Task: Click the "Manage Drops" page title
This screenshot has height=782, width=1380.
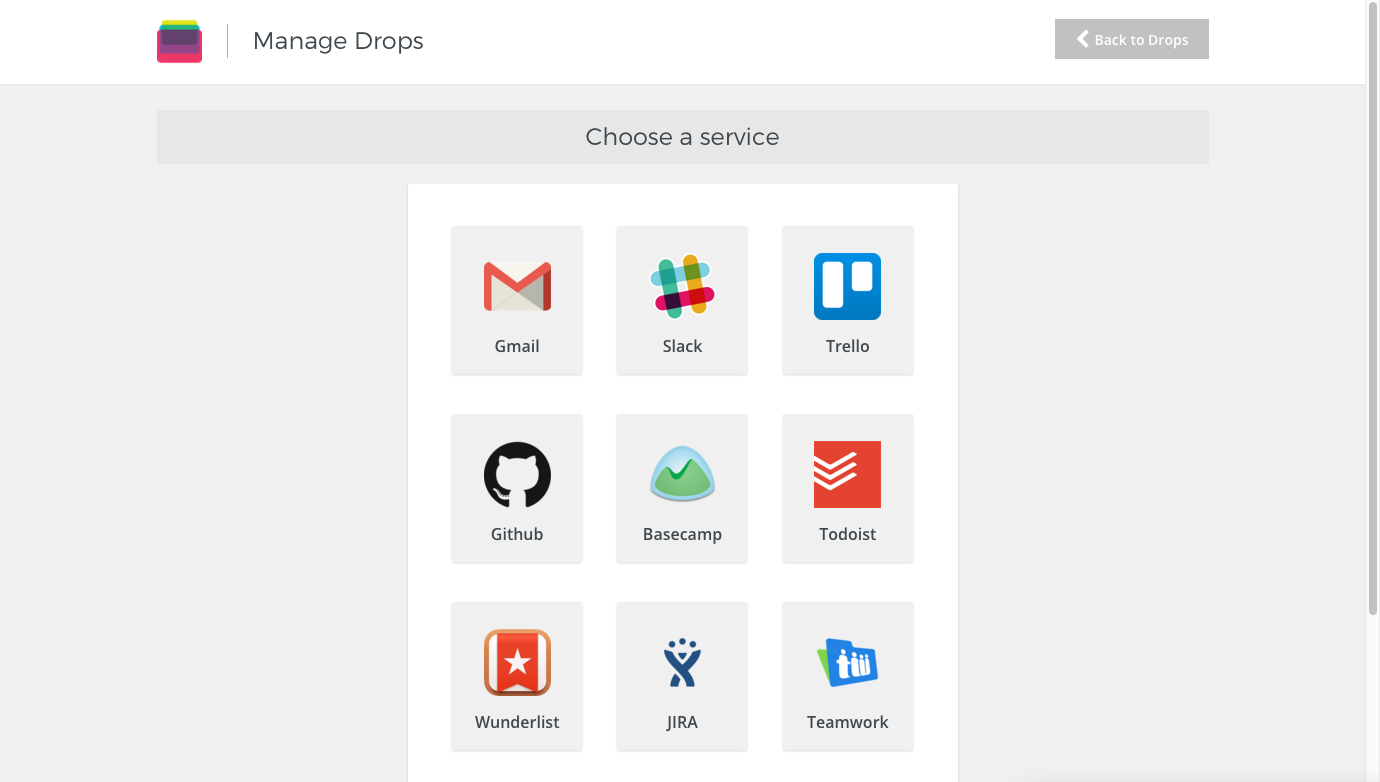Action: coord(338,41)
